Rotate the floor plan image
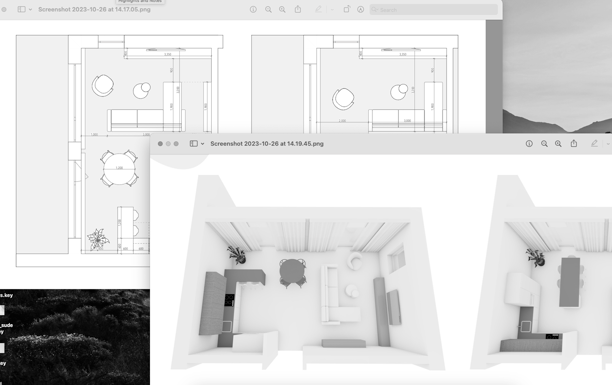This screenshot has width=612, height=385. pos(346,9)
